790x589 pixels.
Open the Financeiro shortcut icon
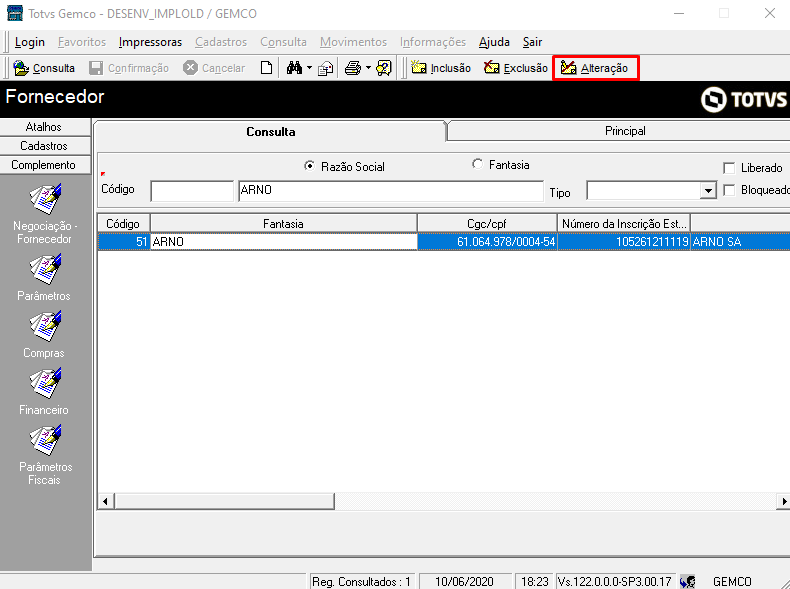pyautogui.click(x=45, y=383)
